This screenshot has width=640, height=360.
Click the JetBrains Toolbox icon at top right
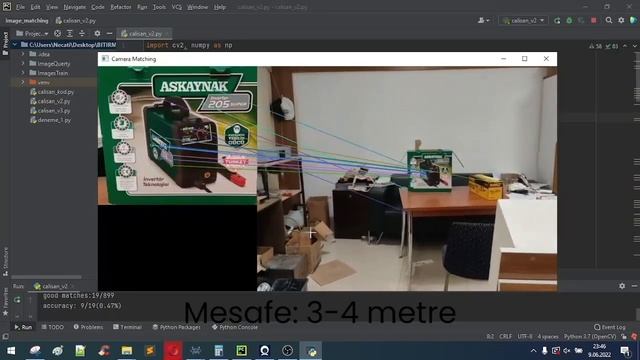[633, 20]
